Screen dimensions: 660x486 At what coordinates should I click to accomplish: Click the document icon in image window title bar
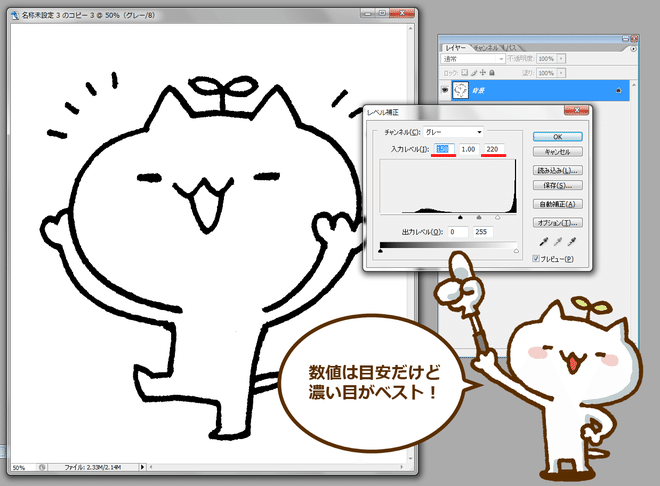(x=15, y=16)
